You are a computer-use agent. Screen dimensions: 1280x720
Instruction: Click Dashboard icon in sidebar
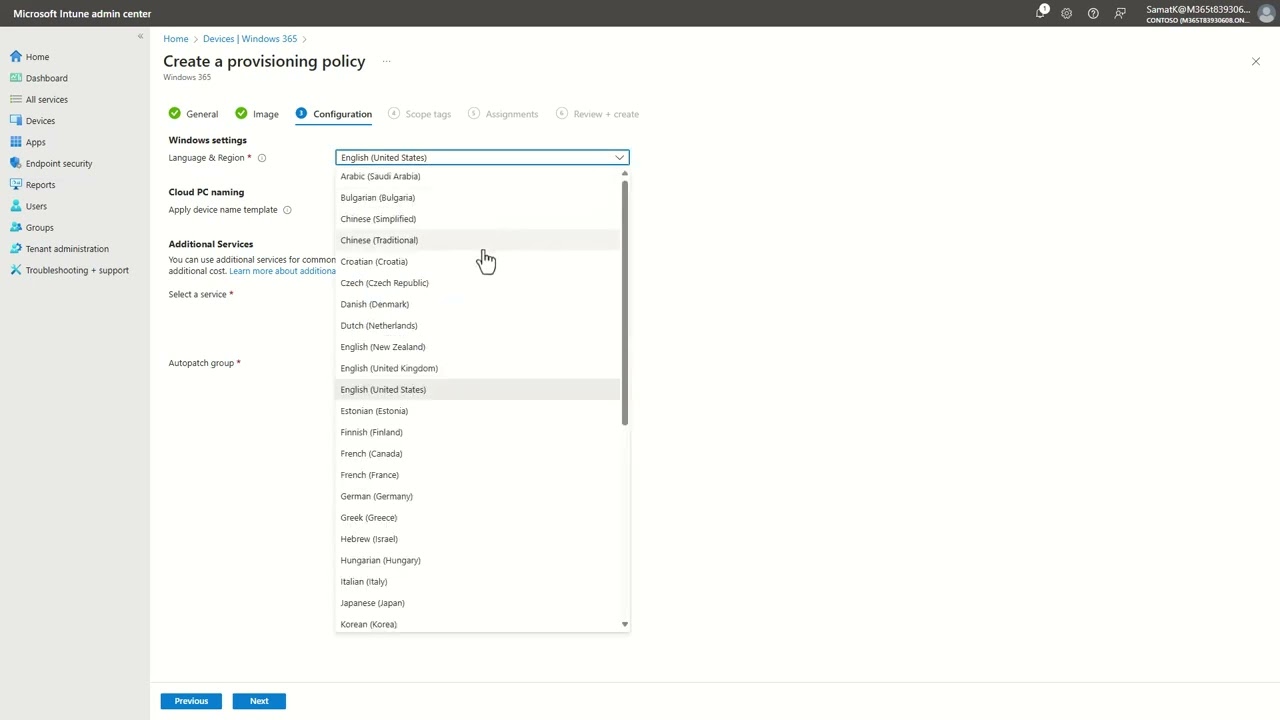click(16, 78)
